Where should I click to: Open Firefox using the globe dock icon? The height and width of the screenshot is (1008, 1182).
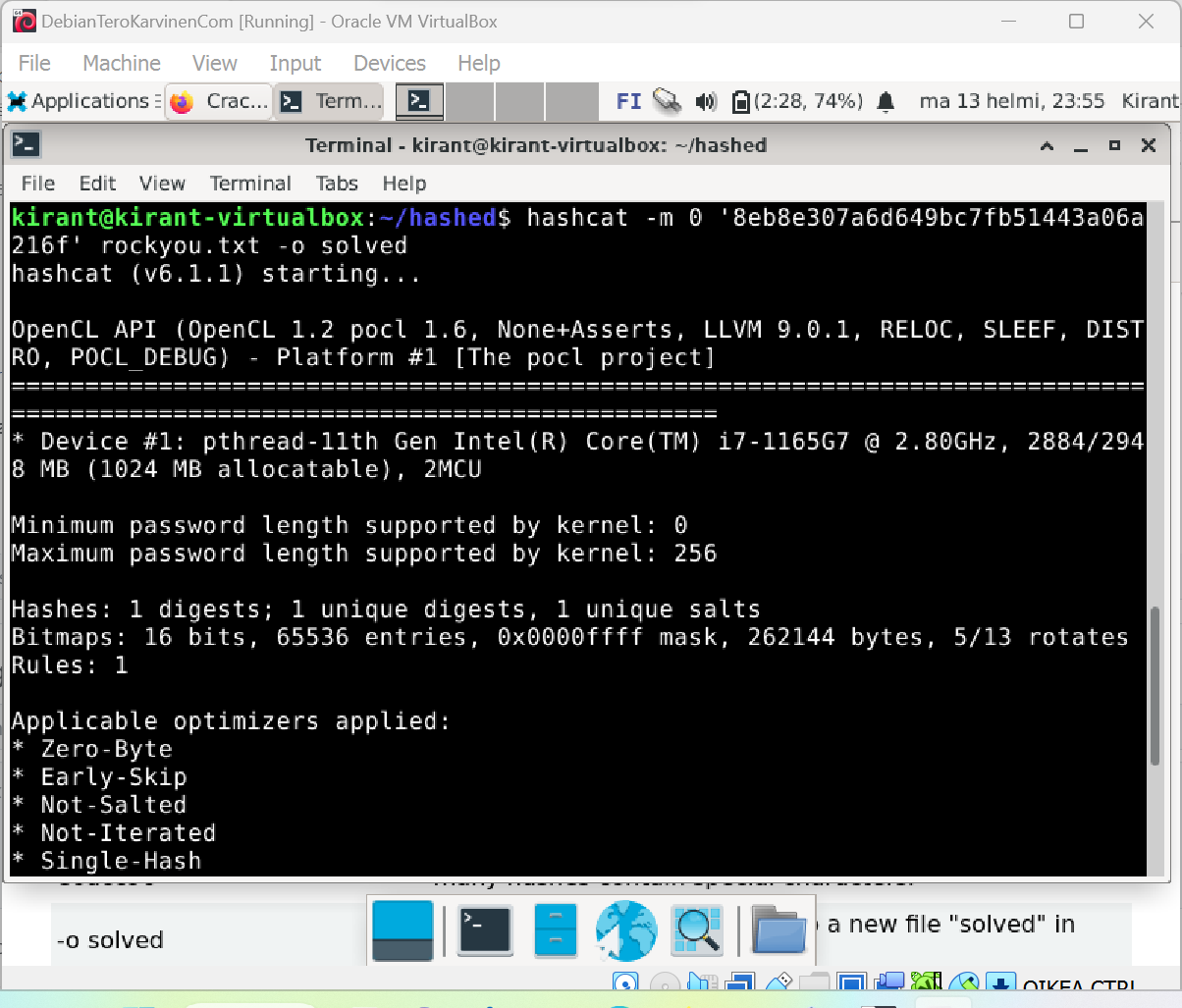coord(626,930)
